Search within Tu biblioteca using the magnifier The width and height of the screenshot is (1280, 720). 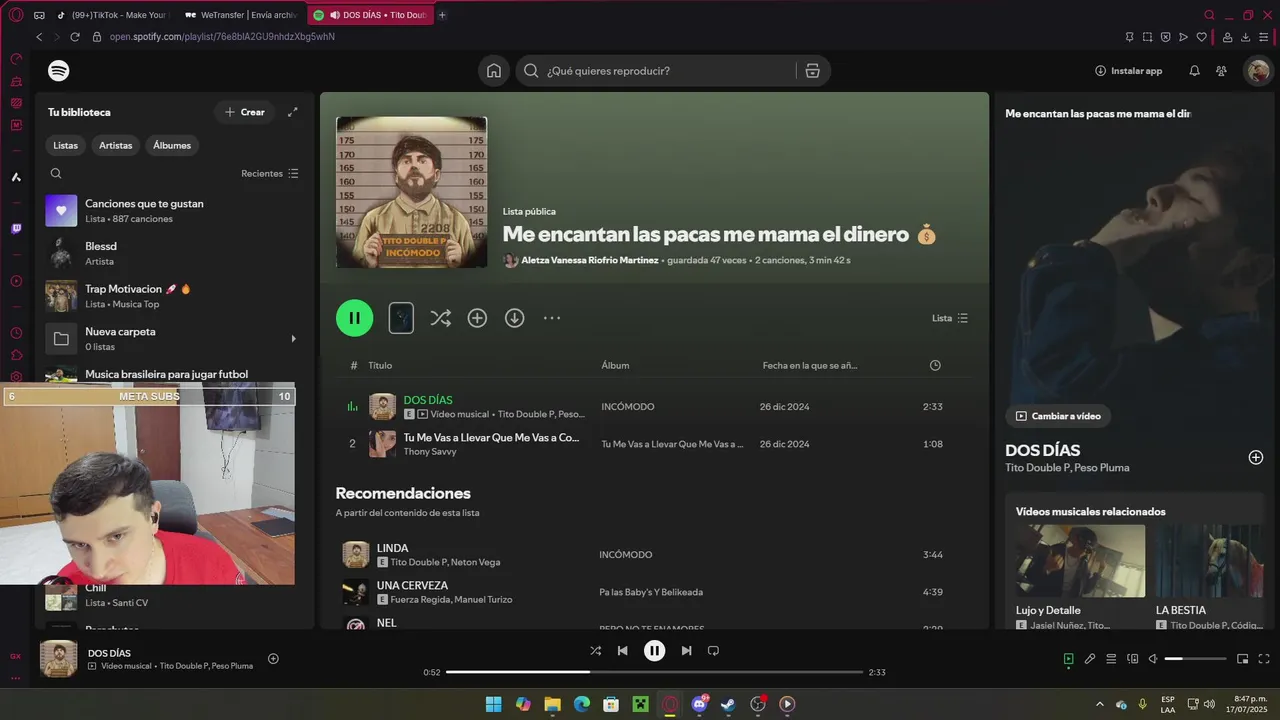(56, 173)
